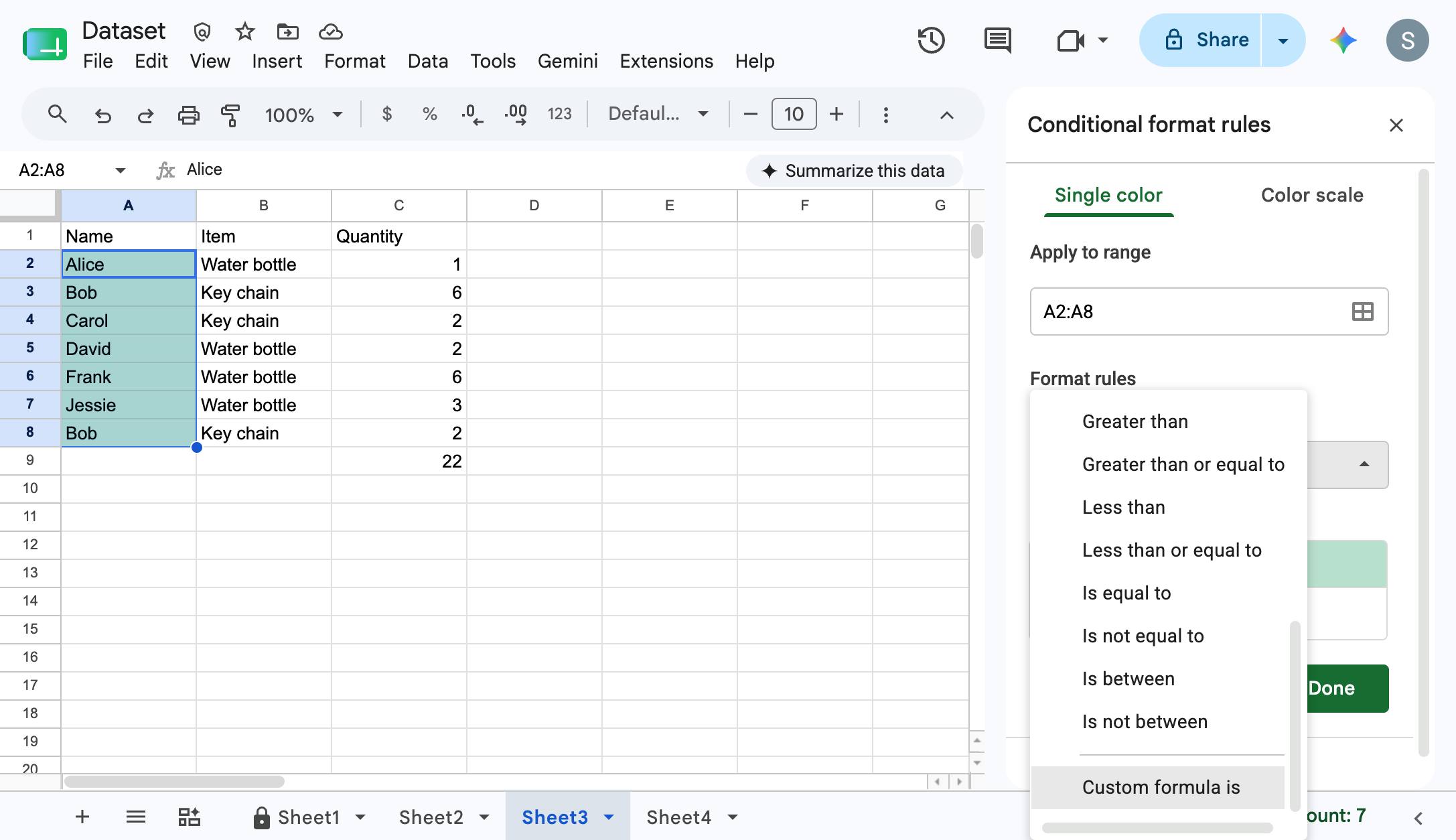Click the sheet horizontal scrollbar
The height and width of the screenshot is (840, 1456).
175,781
